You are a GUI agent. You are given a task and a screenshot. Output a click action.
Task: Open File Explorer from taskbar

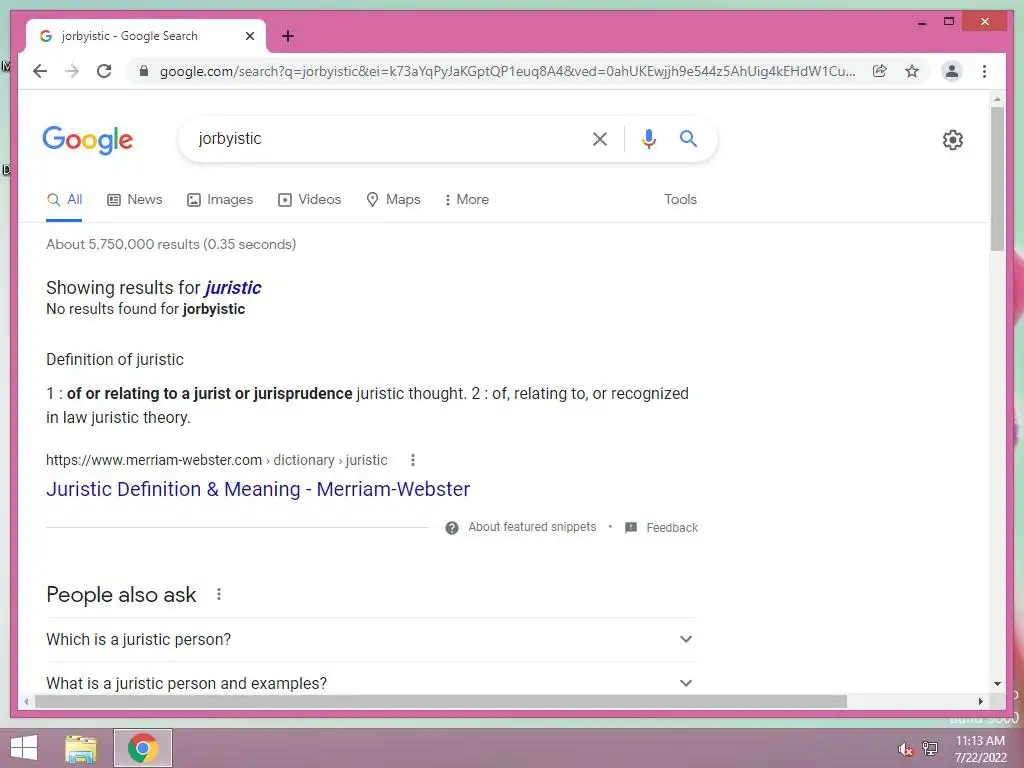pos(81,748)
